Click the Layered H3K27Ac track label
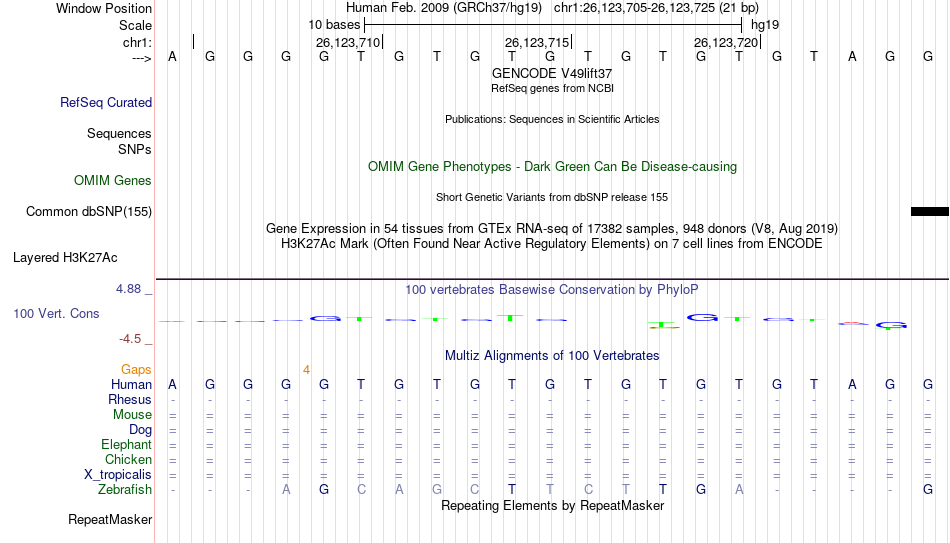 coord(65,258)
